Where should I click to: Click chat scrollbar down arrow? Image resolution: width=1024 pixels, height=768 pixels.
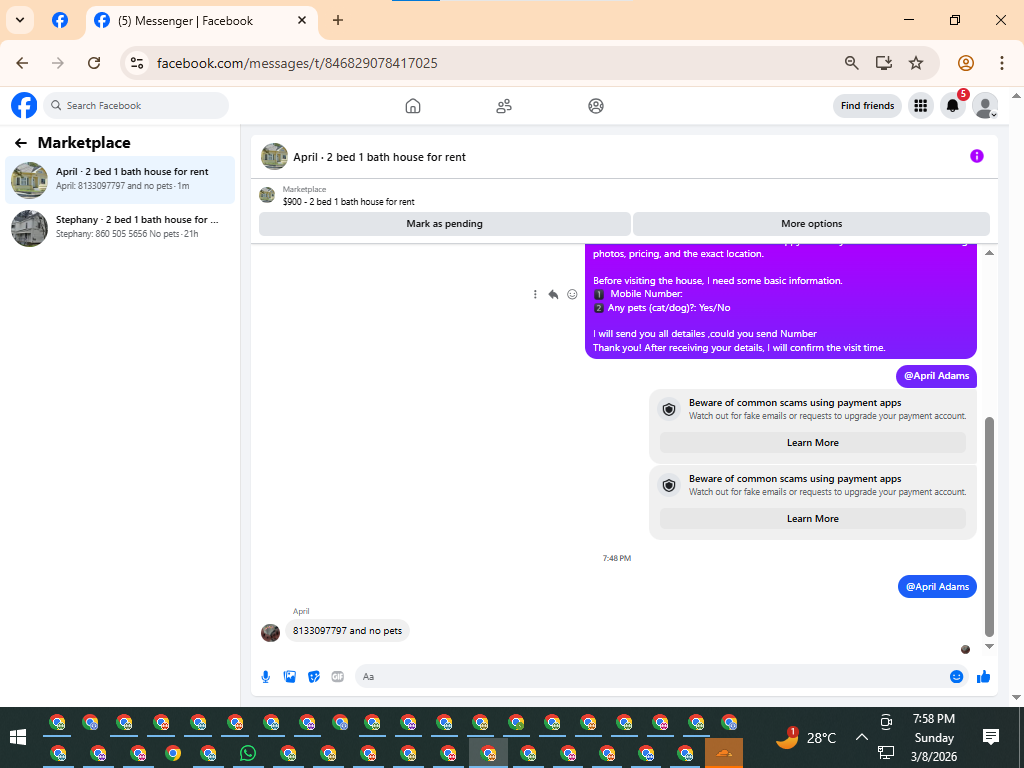[x=989, y=647]
